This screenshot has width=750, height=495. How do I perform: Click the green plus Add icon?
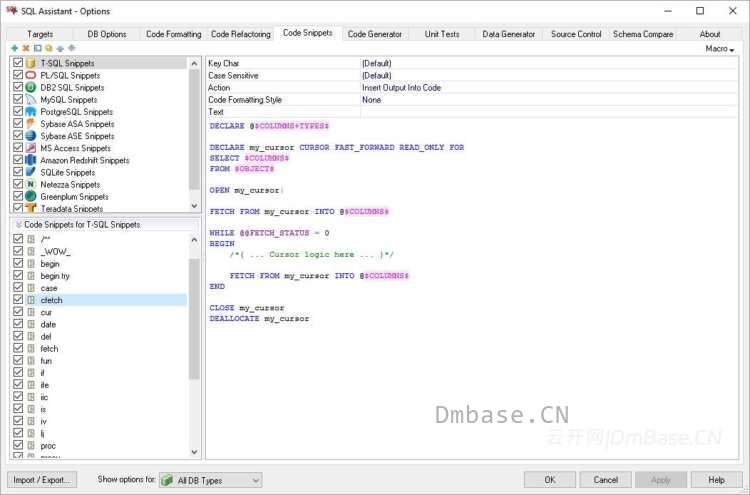pos(14,48)
